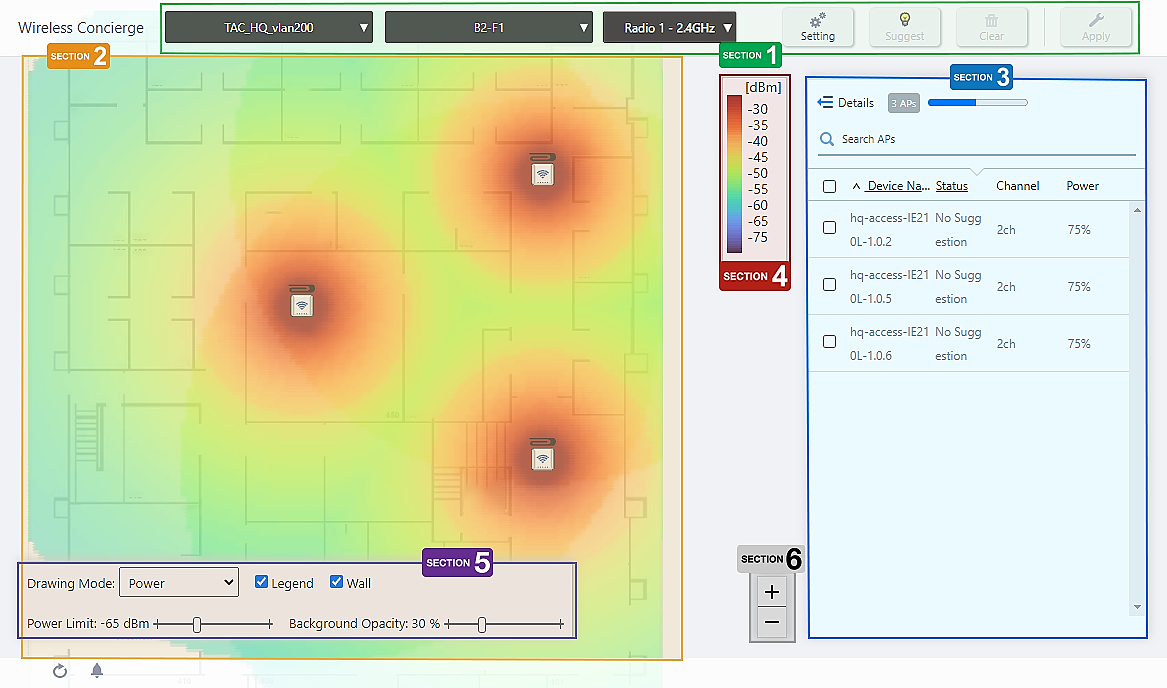Viewport: 1167px width, 688px height.
Task: Expand the B2-F1 floor dropdown
Action: (x=488, y=28)
